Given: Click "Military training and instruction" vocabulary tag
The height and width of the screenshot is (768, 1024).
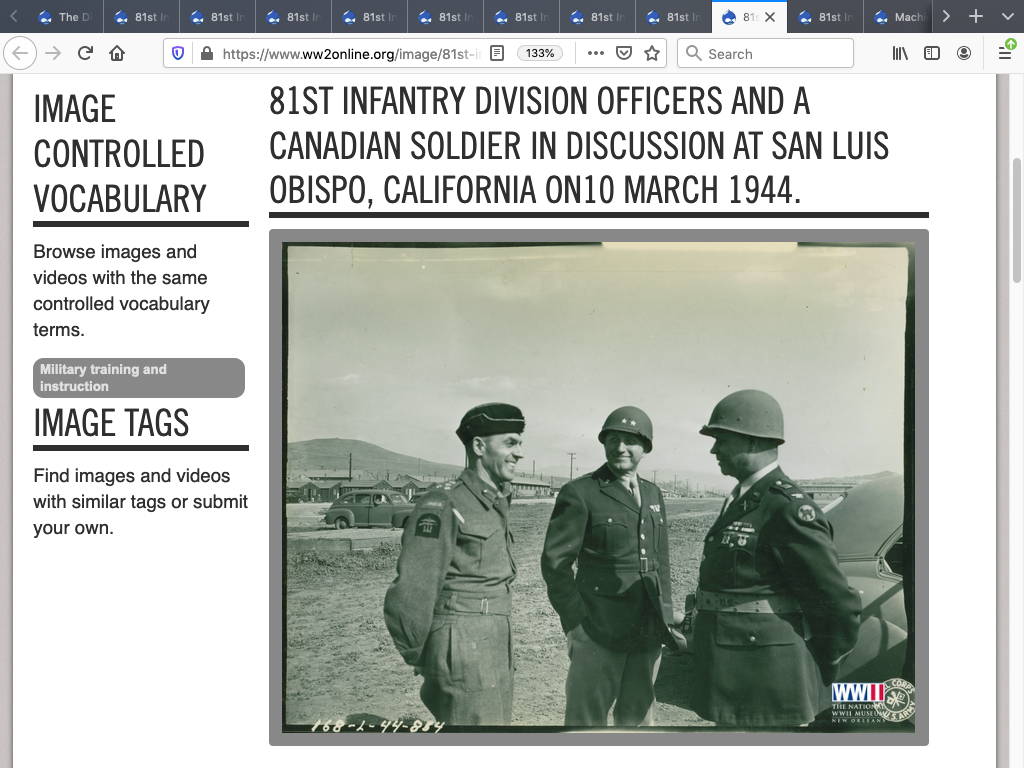Looking at the screenshot, I should [139, 378].
